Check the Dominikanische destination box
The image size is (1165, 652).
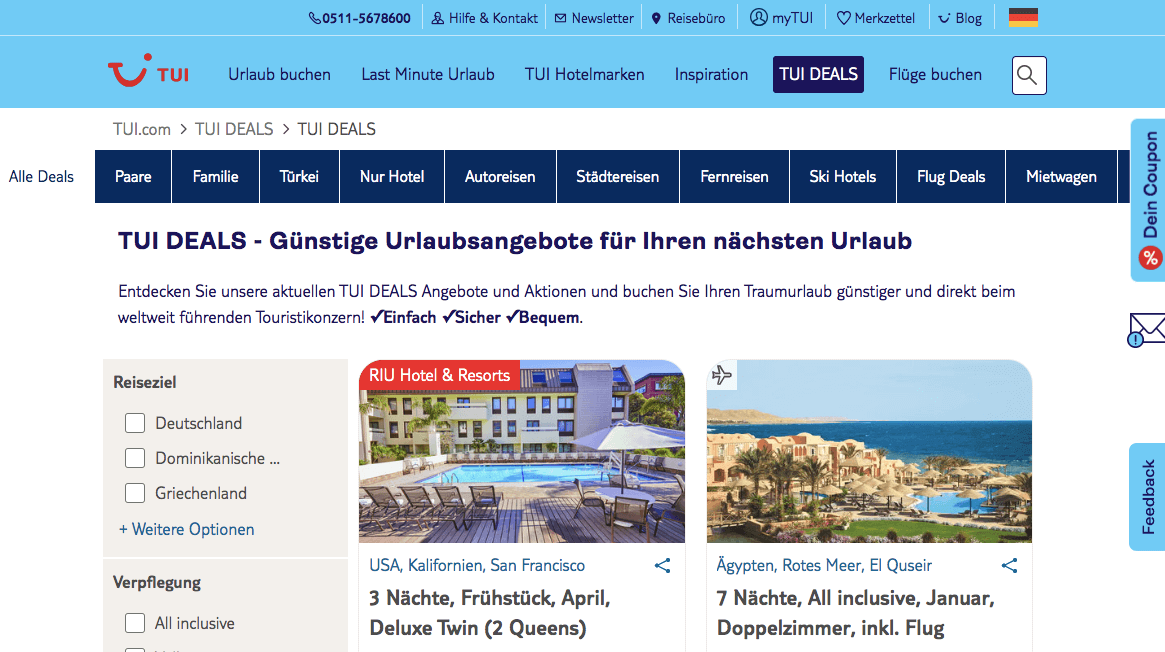tap(135, 458)
